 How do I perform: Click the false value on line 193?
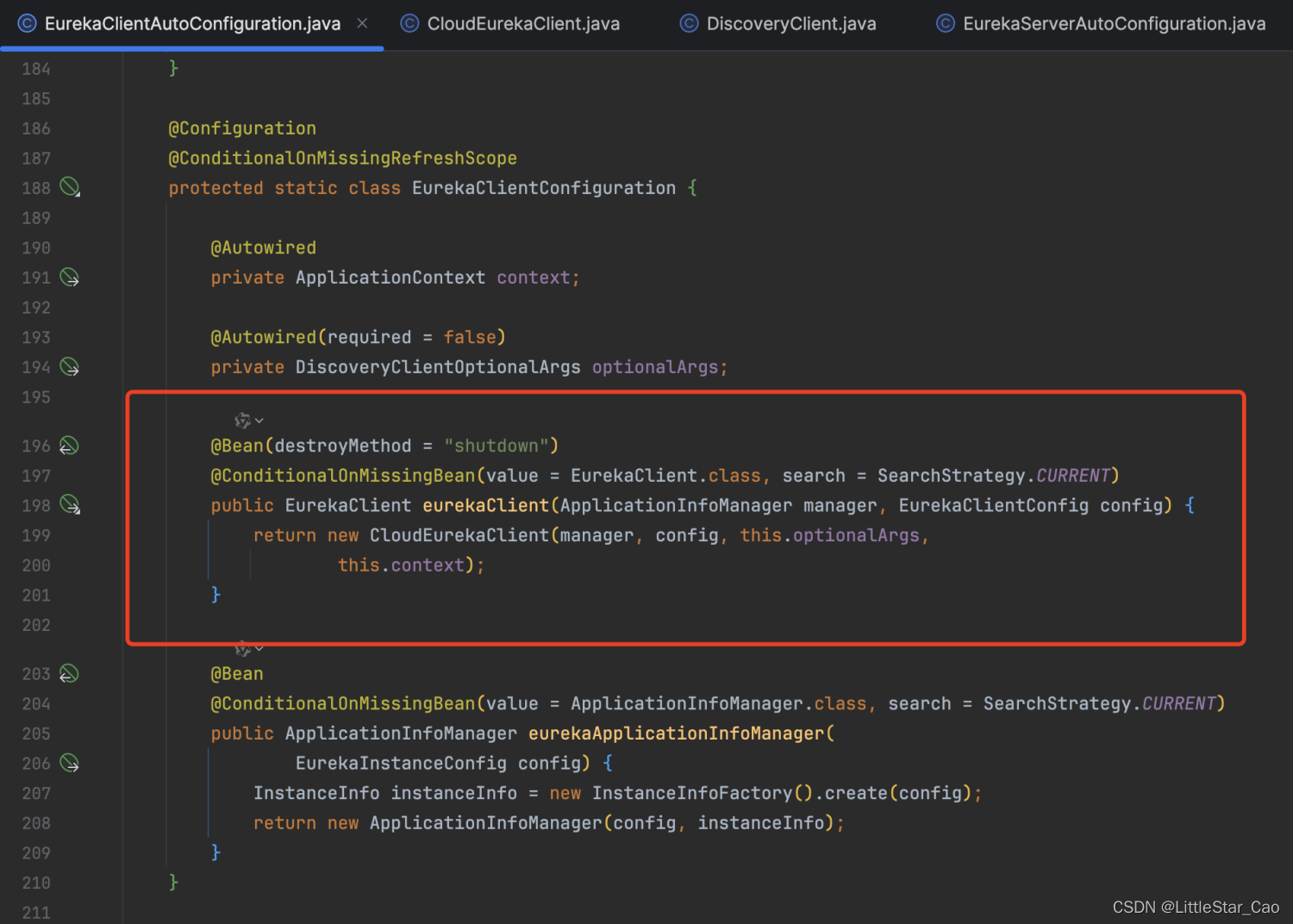pyautogui.click(x=470, y=337)
